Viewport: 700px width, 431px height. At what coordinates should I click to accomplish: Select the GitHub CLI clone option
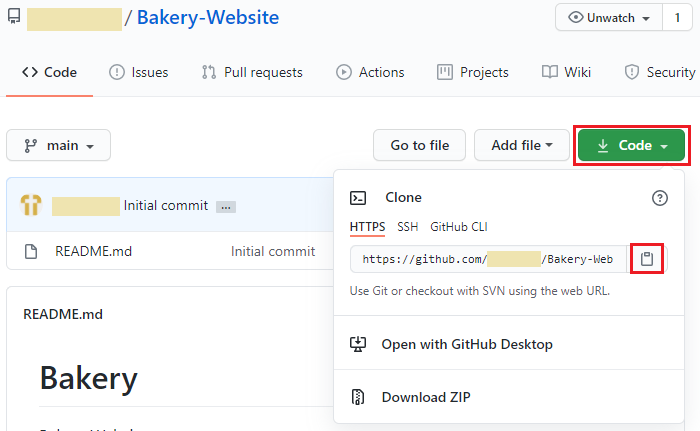tap(458, 227)
